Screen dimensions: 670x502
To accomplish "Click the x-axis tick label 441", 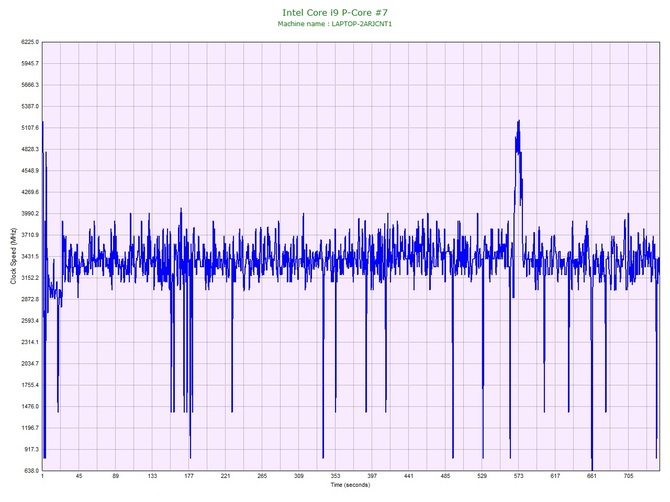I will pyautogui.click(x=408, y=476).
